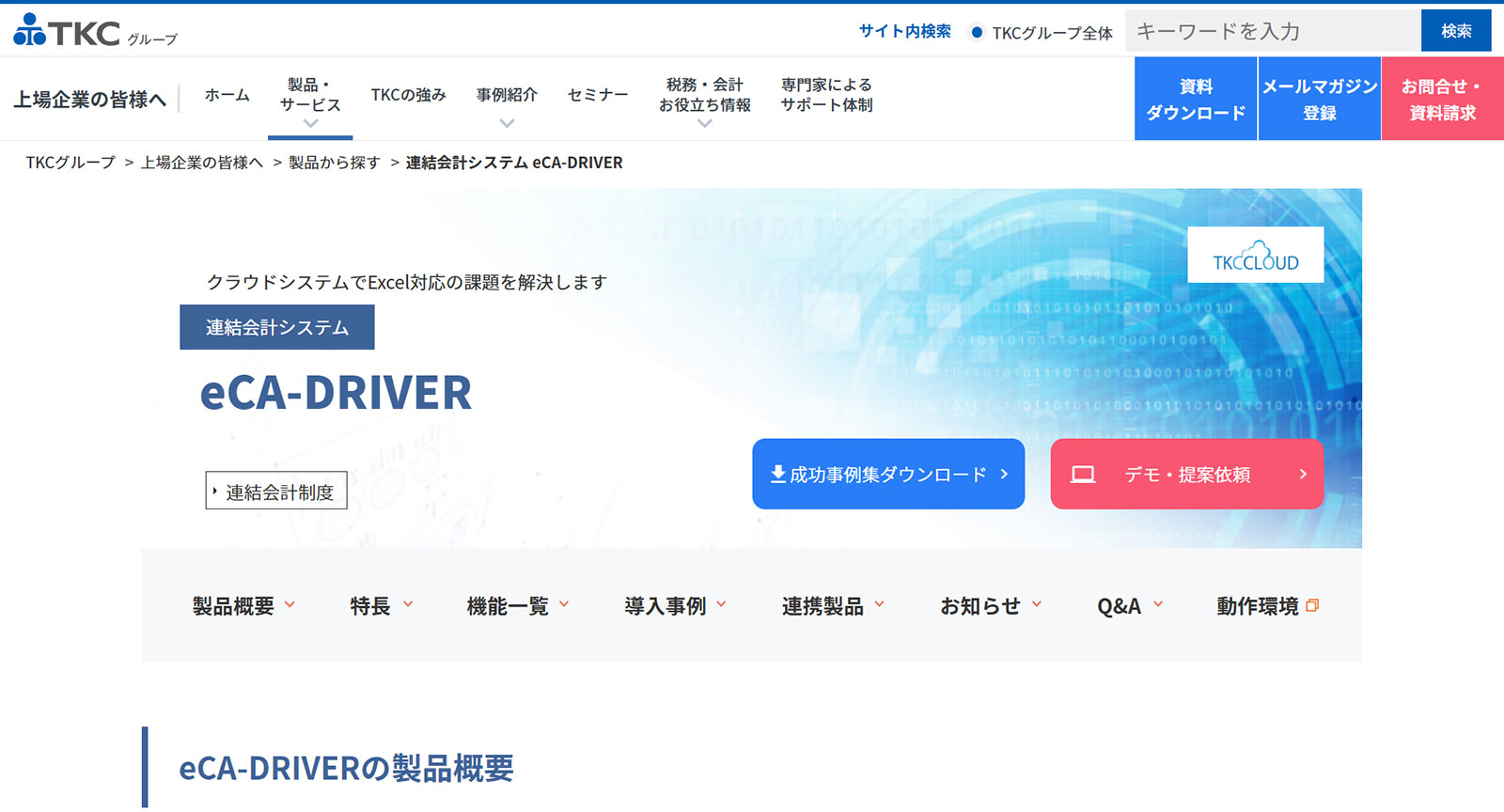Click the お問合せ・資料請求 button
The image size is (1504, 812).
(1443, 99)
